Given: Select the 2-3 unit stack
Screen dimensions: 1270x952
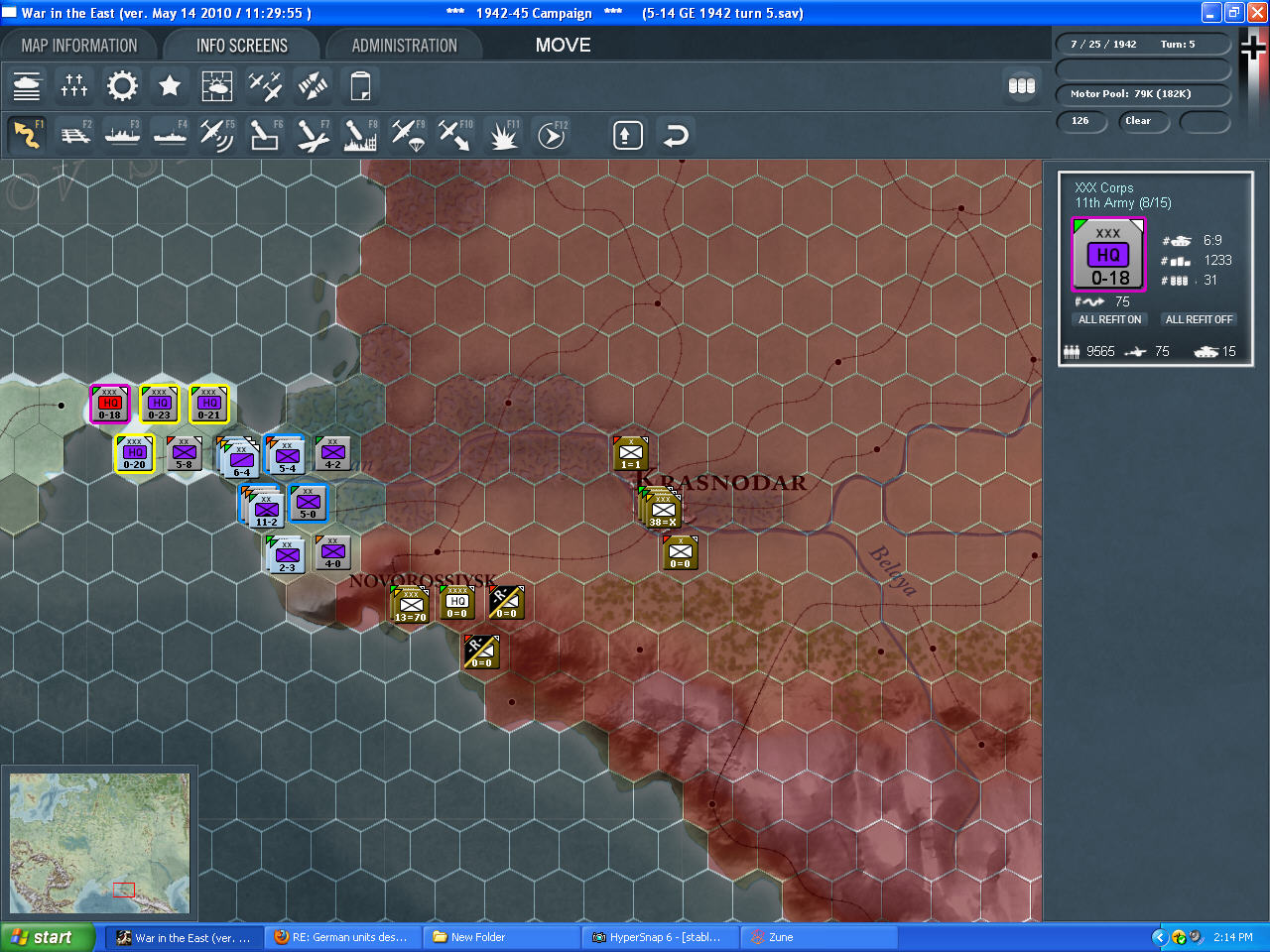Looking at the screenshot, I should 286,554.
